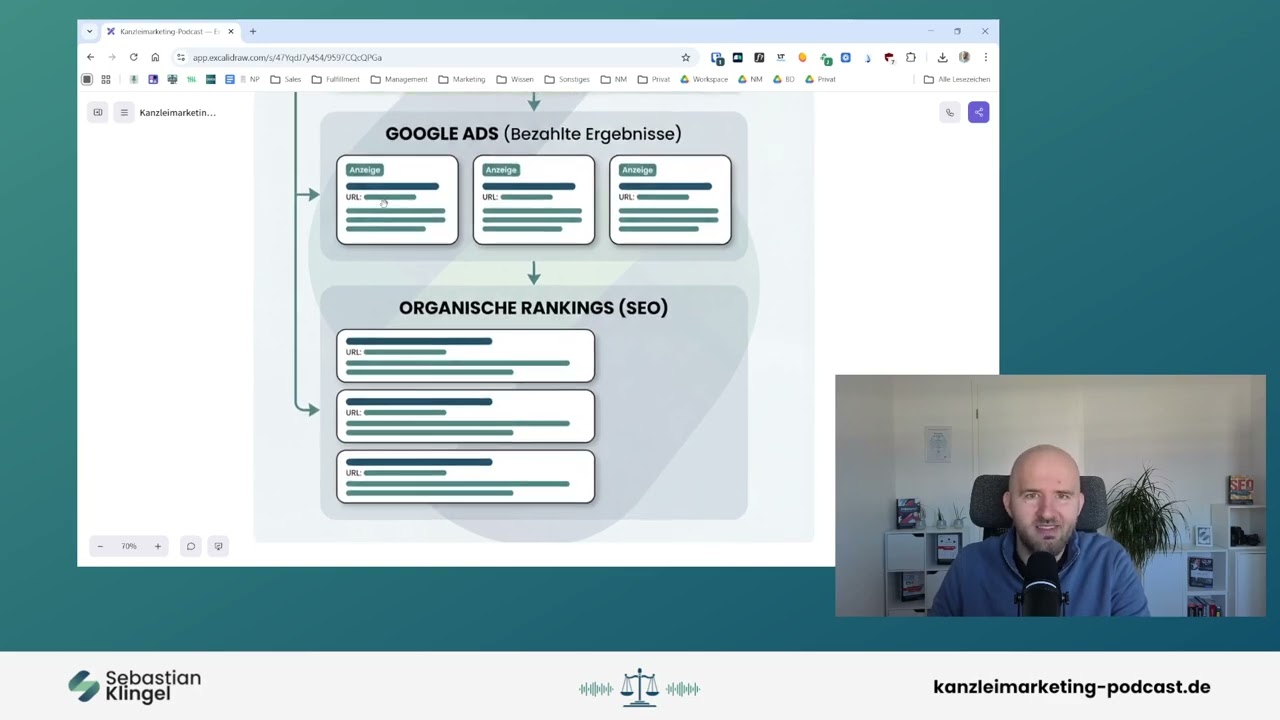The height and width of the screenshot is (720, 1280).
Task: Close the Kanzleimarketing-Podcast tab
Action: (x=230, y=31)
